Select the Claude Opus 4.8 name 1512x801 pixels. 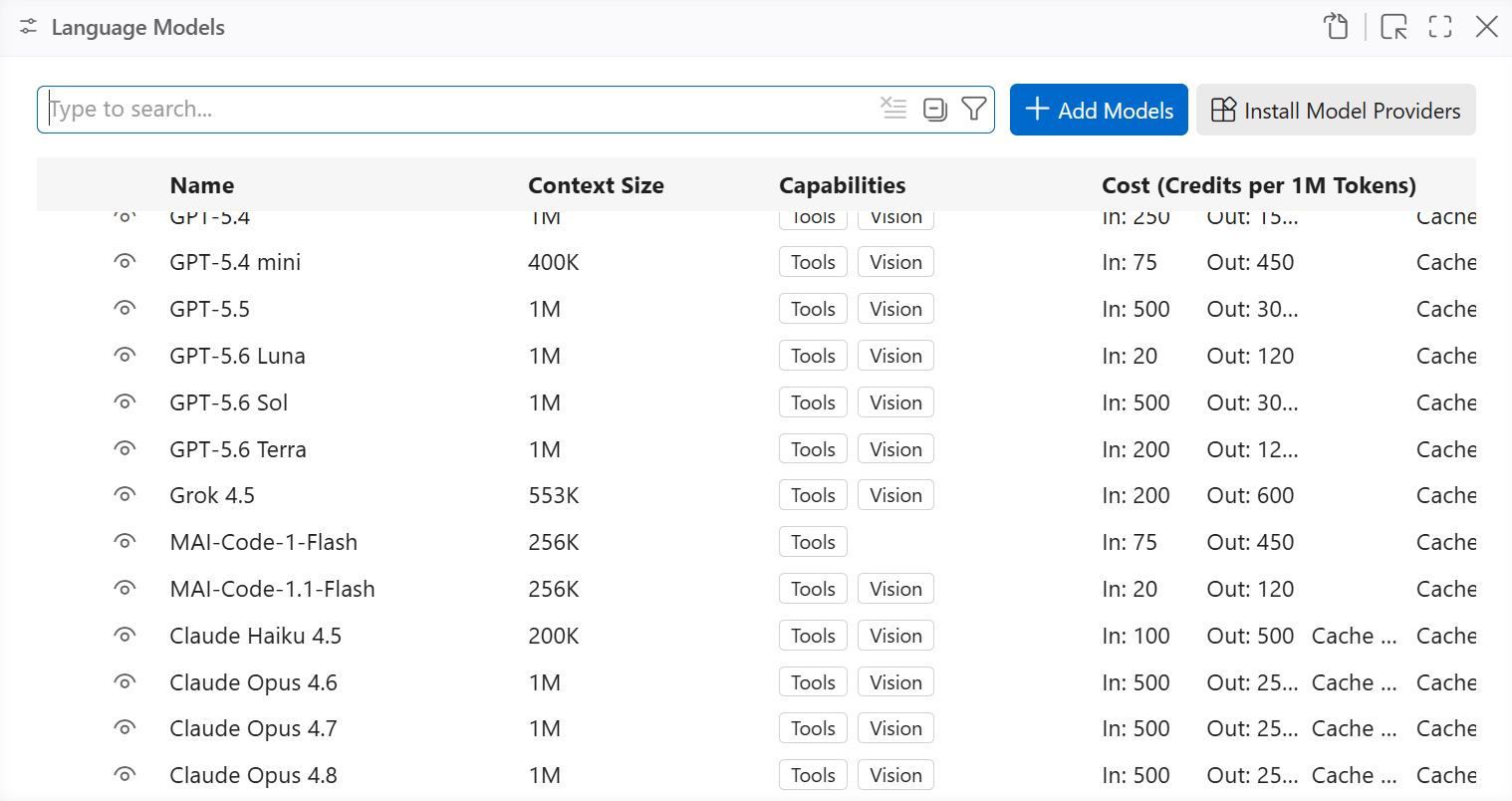click(254, 775)
